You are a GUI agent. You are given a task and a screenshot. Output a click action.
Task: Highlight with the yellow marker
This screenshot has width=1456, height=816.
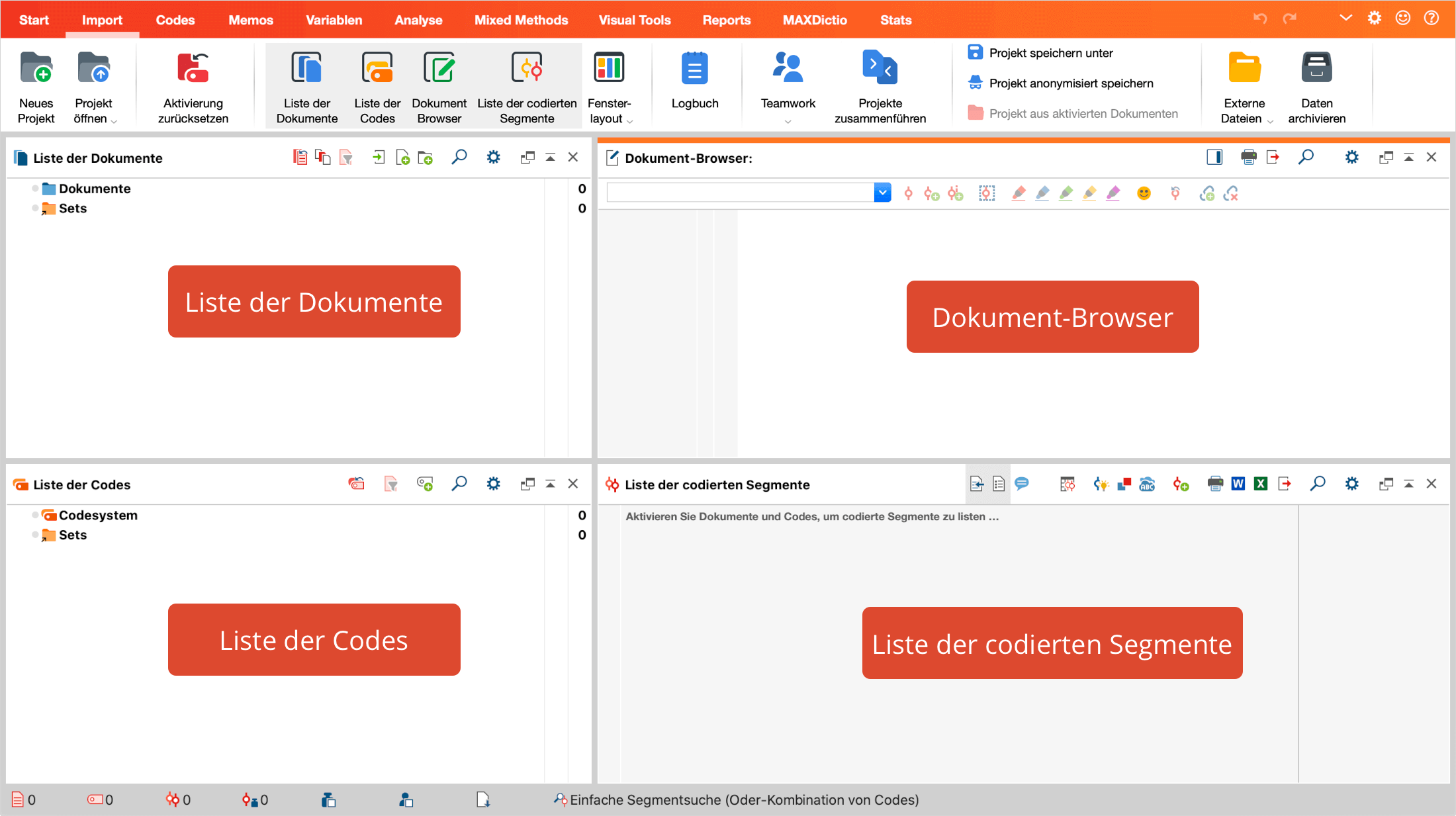(1089, 193)
